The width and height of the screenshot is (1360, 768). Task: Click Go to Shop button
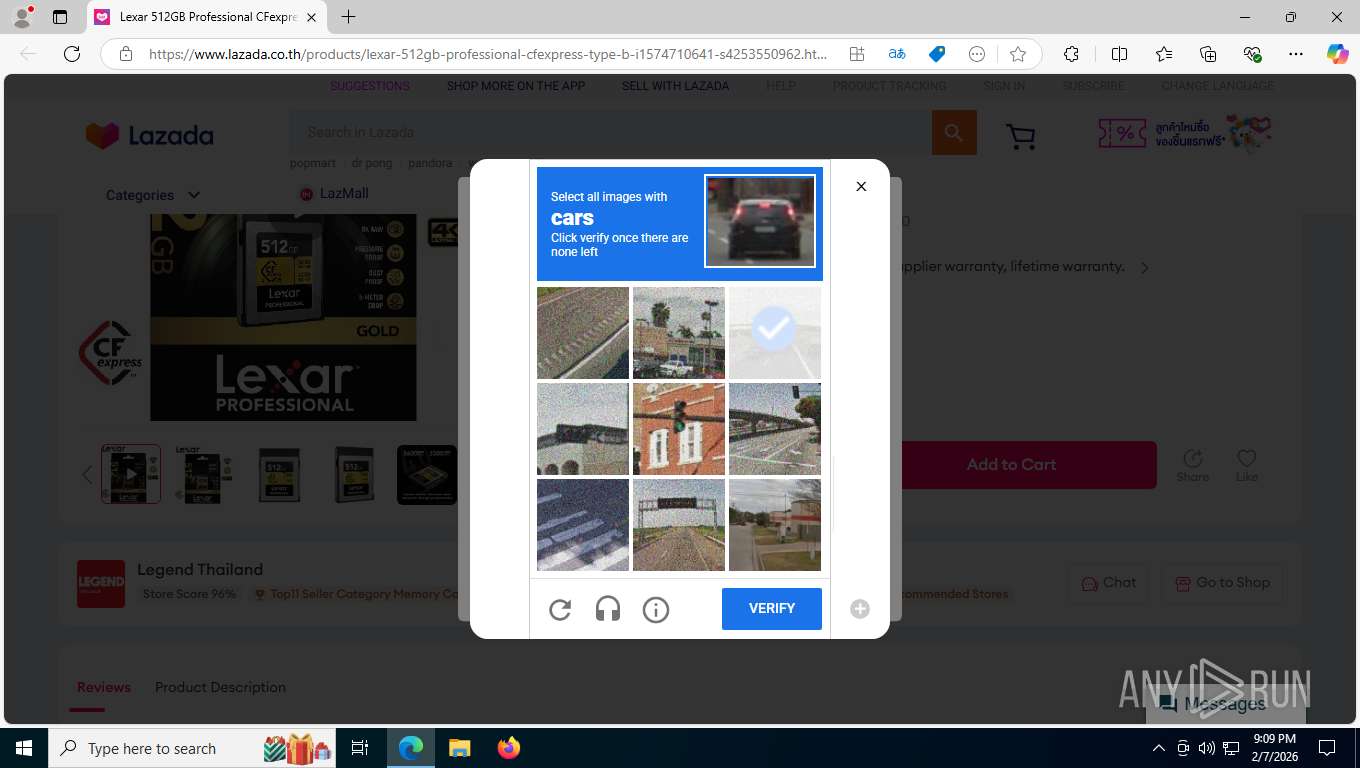(x=1222, y=583)
